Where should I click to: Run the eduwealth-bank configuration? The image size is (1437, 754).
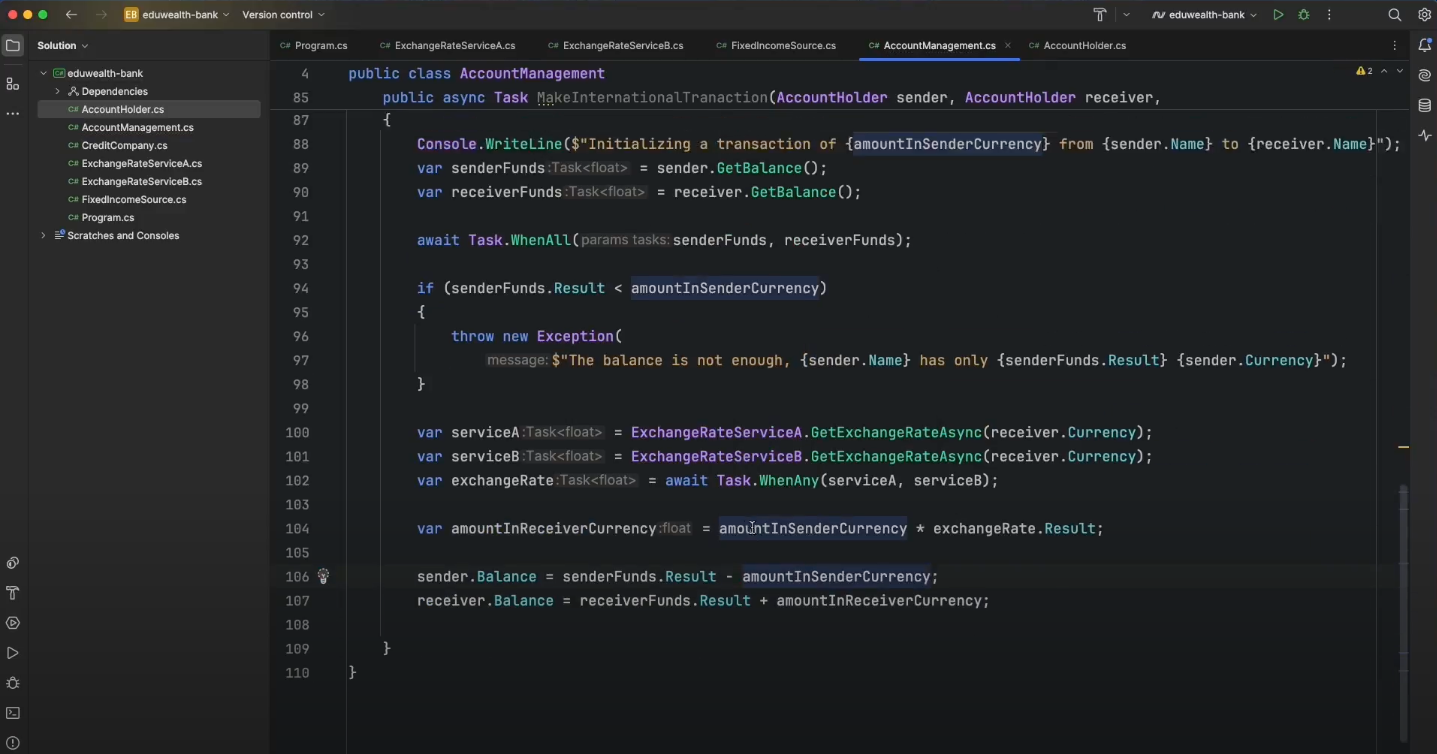point(1278,15)
